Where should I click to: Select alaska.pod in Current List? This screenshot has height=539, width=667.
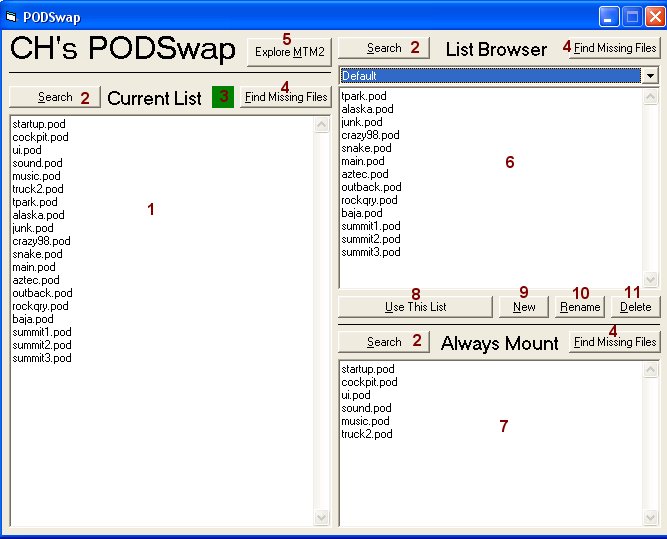(38, 215)
